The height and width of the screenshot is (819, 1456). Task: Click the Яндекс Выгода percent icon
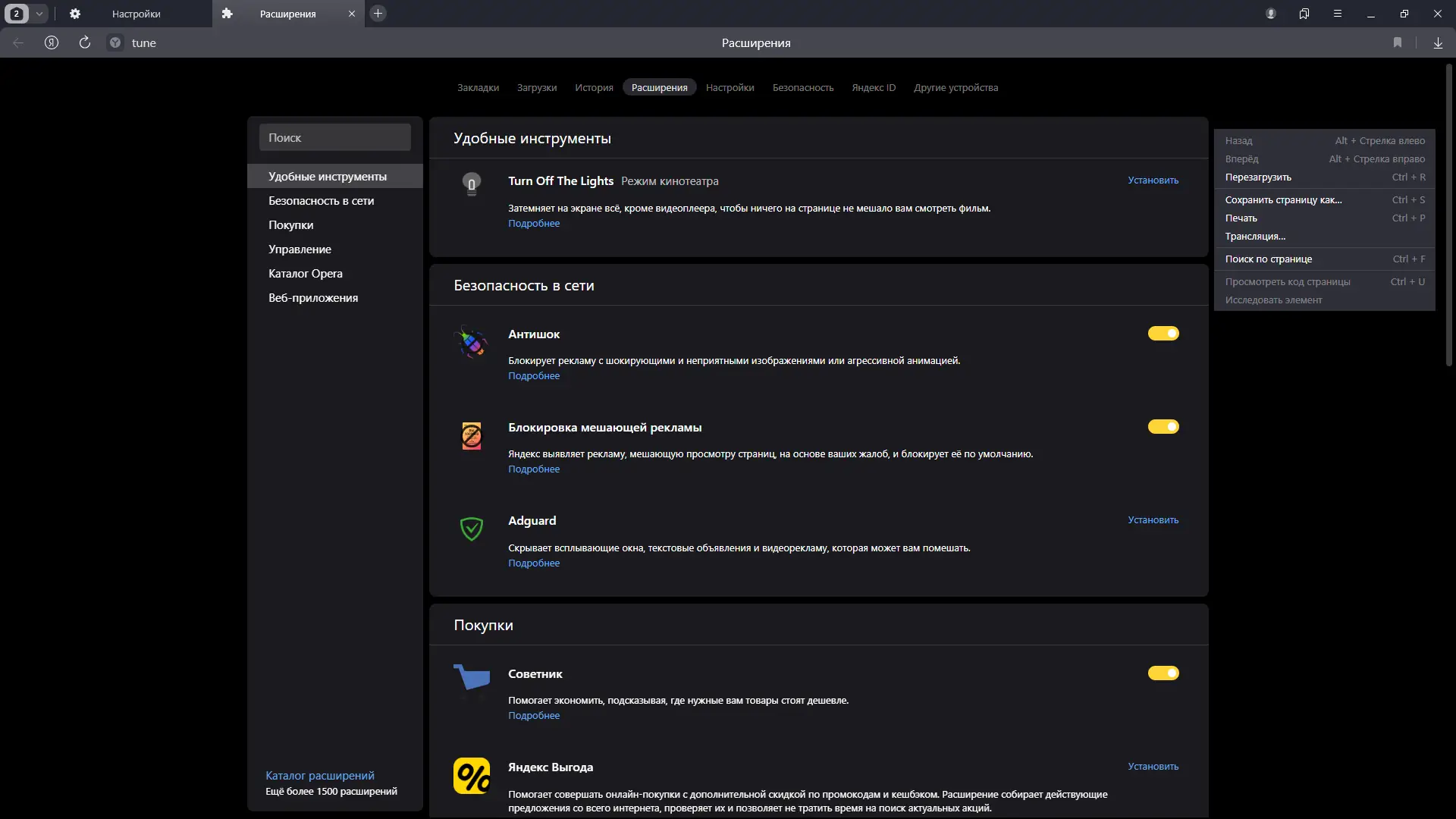[x=472, y=776]
